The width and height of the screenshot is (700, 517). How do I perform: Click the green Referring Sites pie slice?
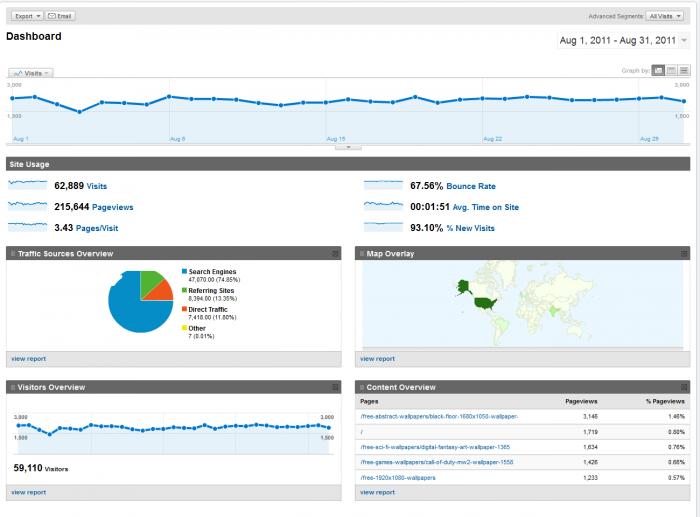(x=150, y=280)
